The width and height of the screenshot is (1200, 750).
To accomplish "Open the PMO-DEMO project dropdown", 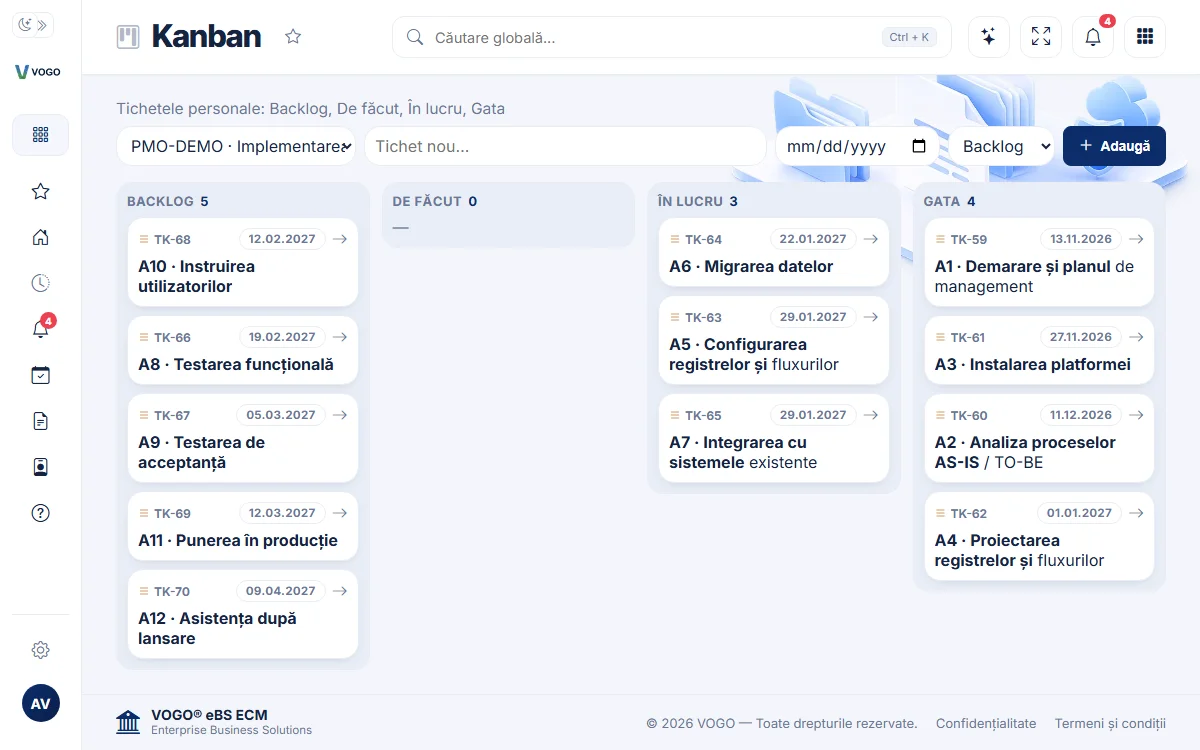I will tap(236, 146).
